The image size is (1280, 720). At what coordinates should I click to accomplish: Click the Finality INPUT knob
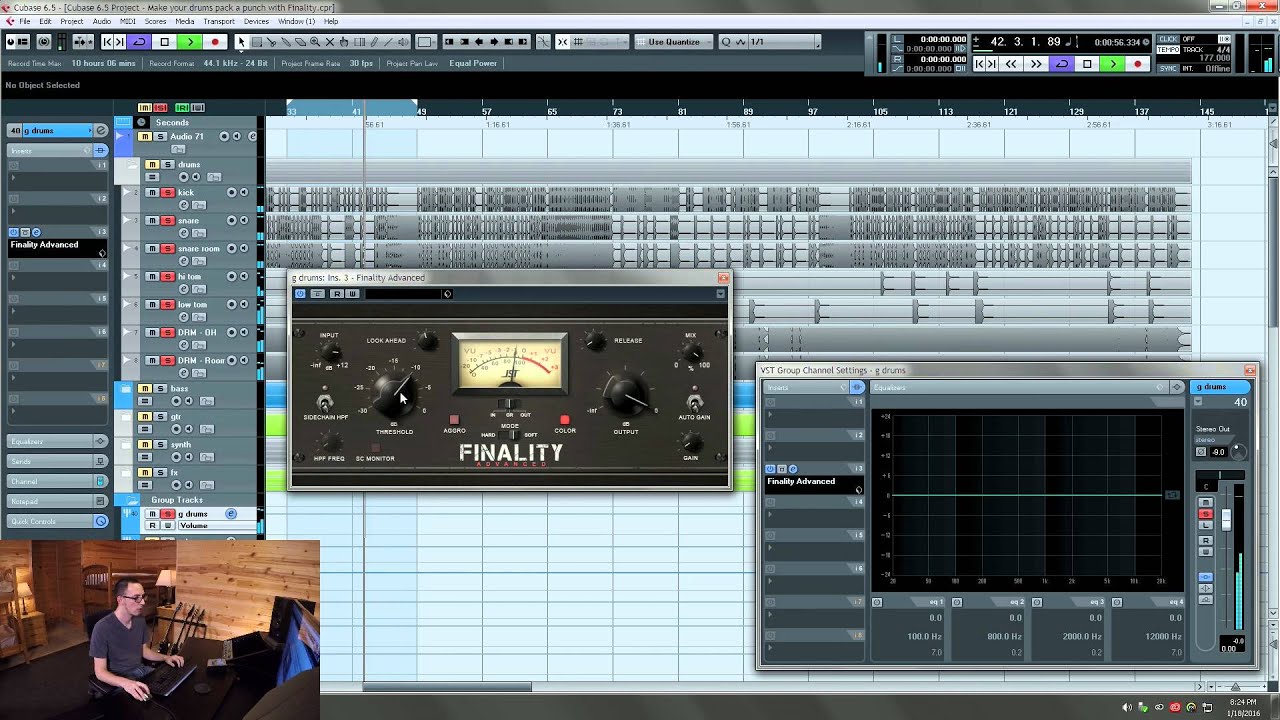tap(329, 352)
